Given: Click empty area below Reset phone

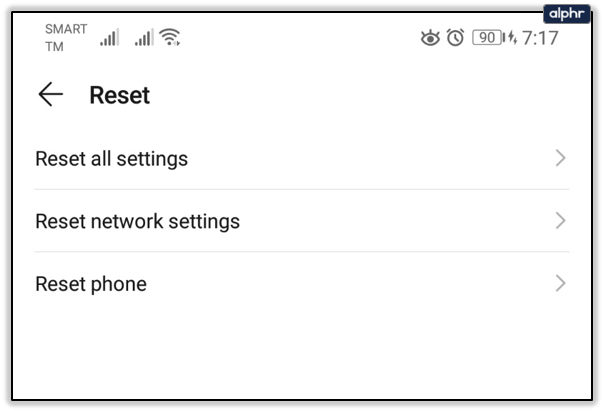Looking at the screenshot, I should click(x=302, y=356).
